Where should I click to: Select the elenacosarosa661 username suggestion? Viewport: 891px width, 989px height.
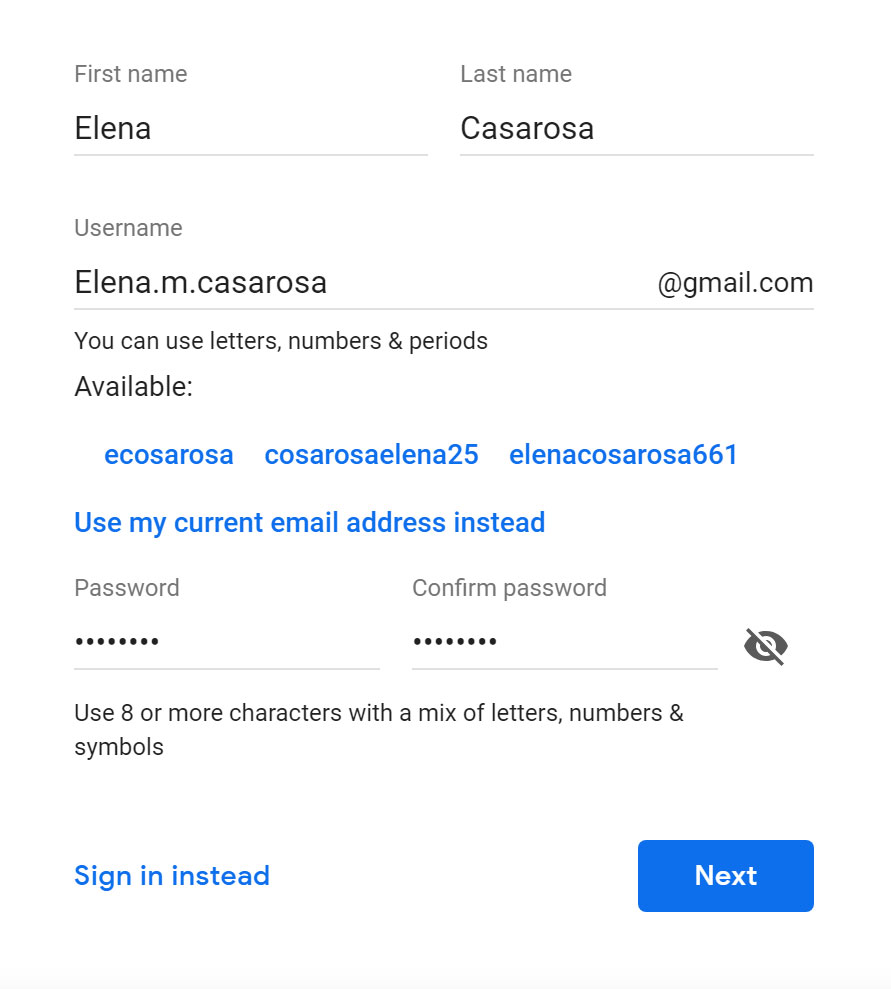[623, 454]
